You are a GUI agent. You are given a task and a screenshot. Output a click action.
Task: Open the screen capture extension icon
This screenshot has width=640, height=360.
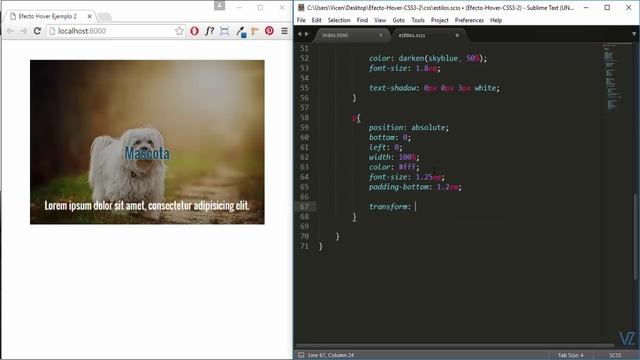(x=224, y=31)
